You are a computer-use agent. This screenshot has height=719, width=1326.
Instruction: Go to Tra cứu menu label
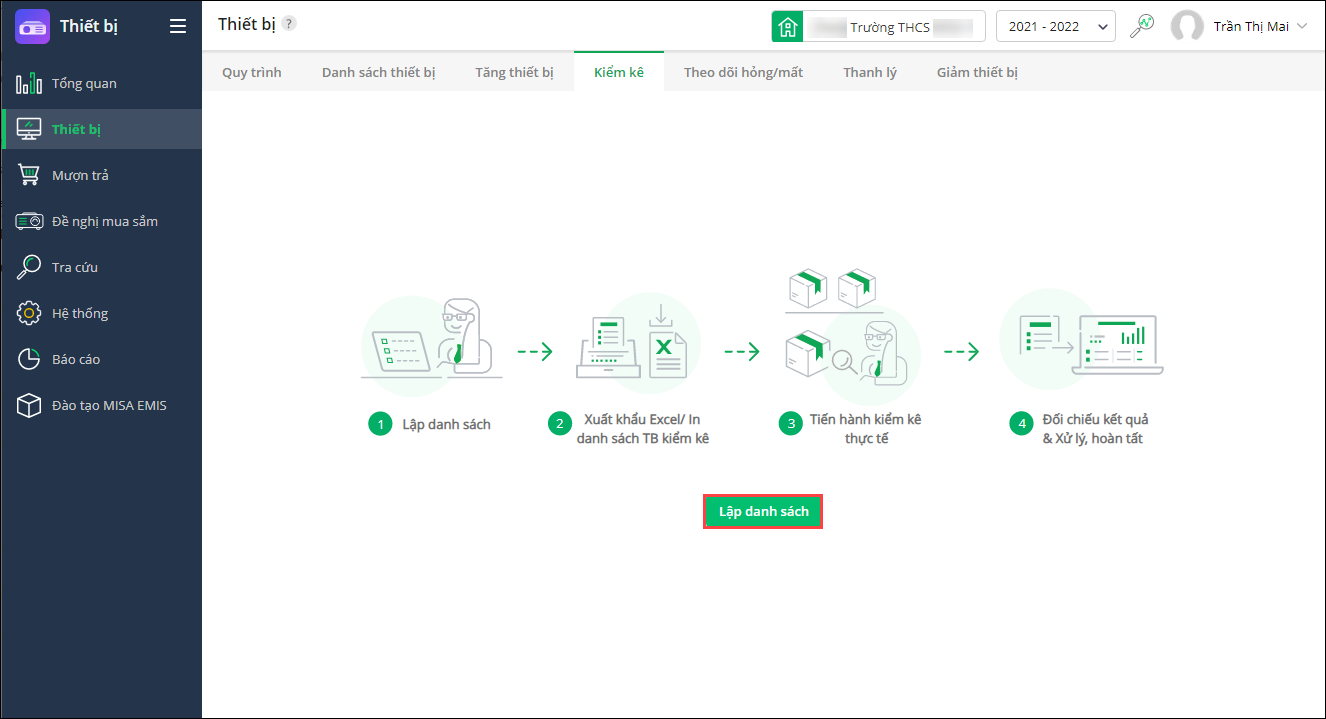[x=75, y=267]
